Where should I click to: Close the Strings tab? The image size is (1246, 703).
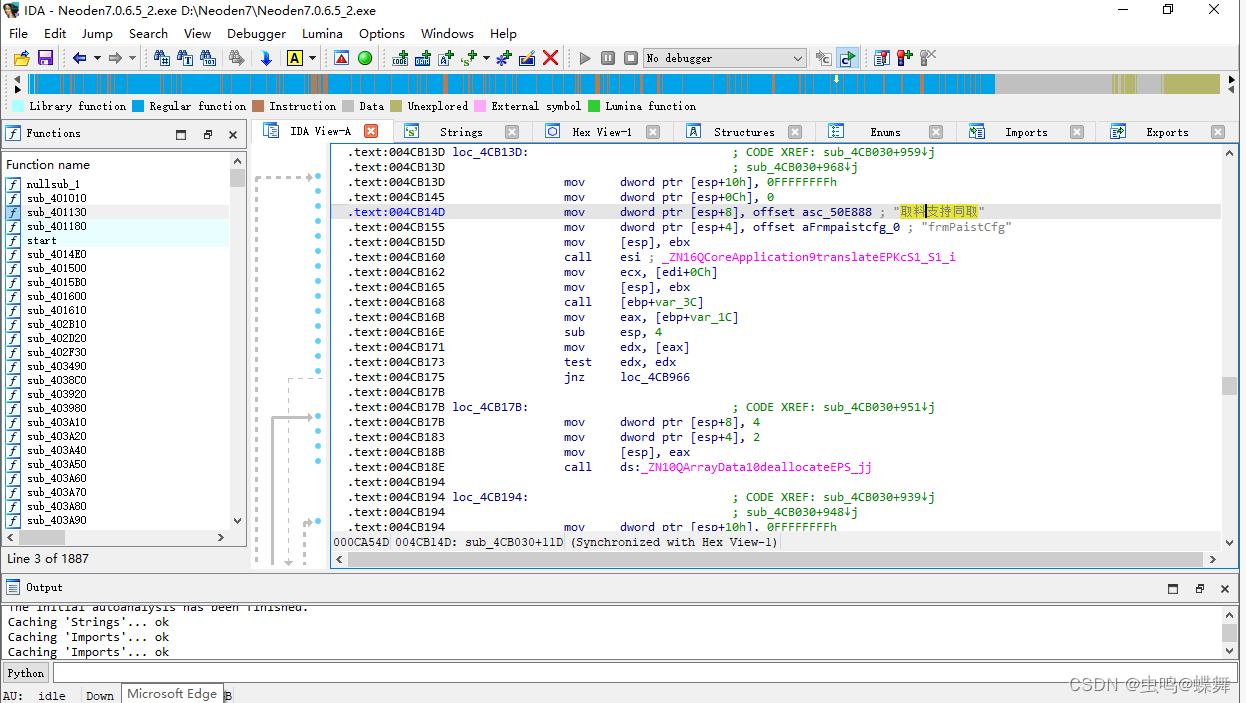[512, 132]
